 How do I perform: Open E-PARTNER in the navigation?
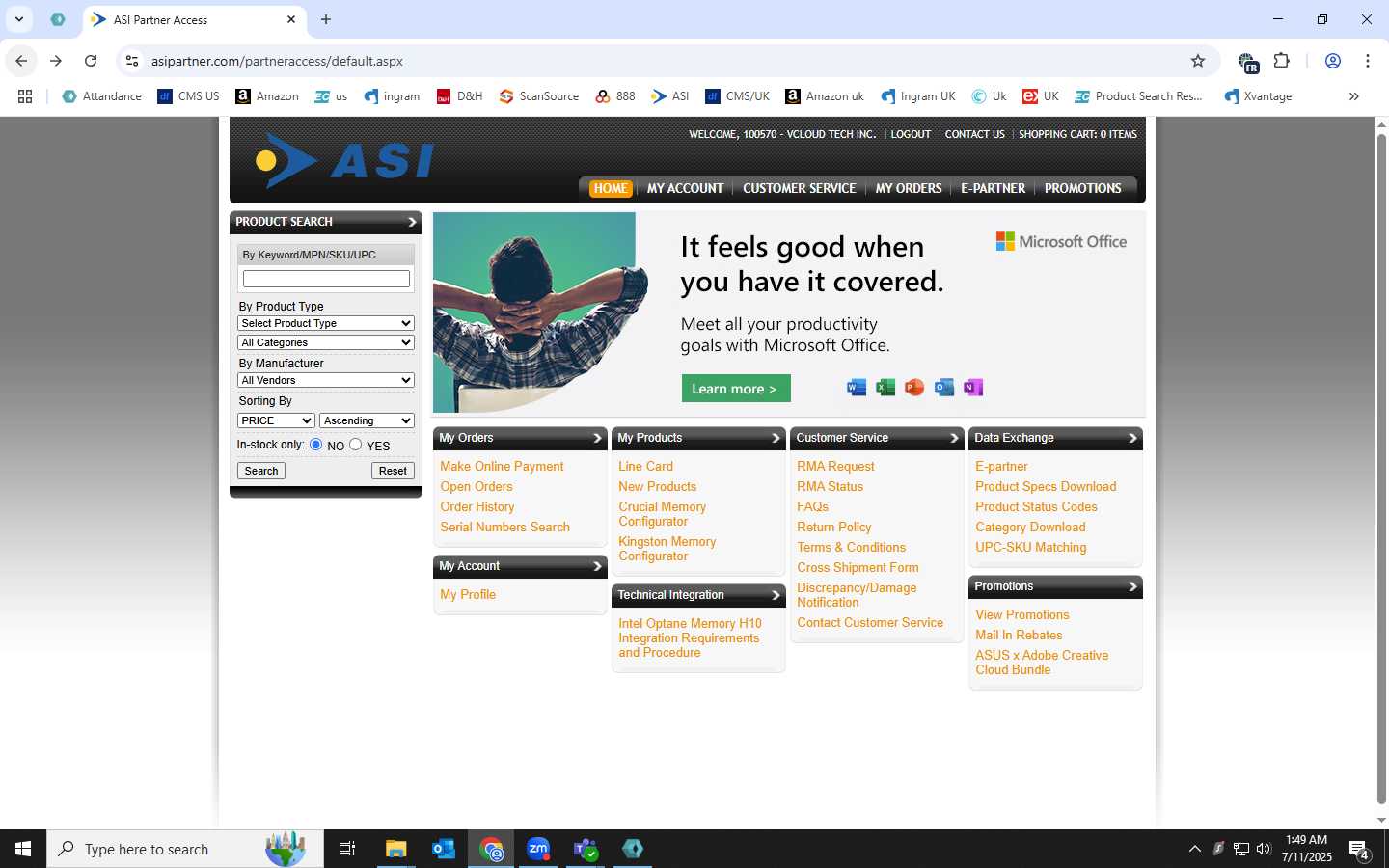[993, 188]
